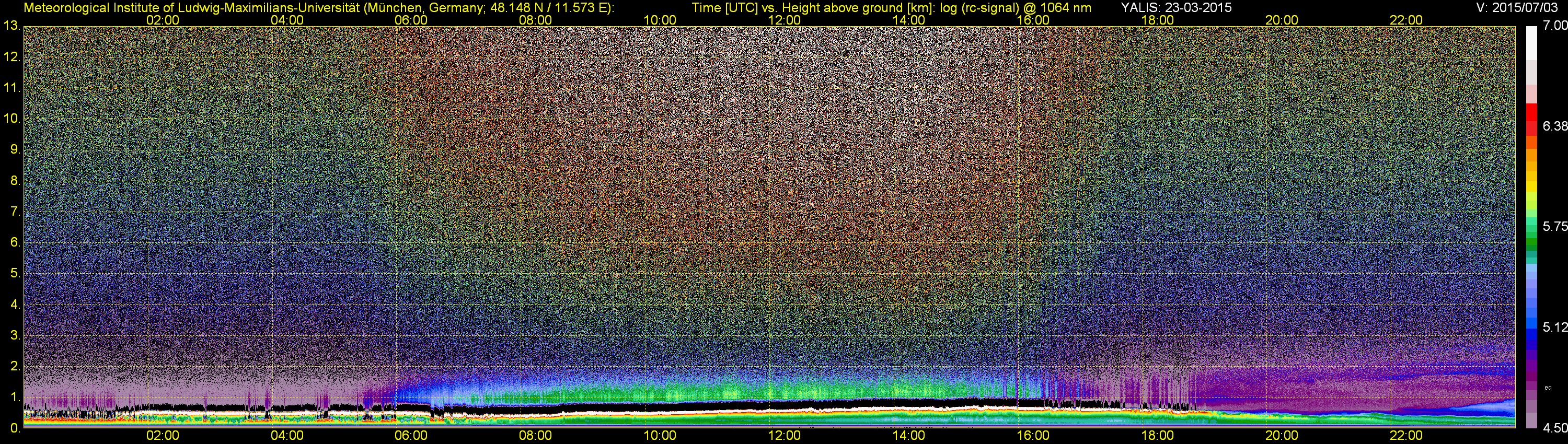
Task: Click the 11. height label on the left axis
Action: (11, 88)
